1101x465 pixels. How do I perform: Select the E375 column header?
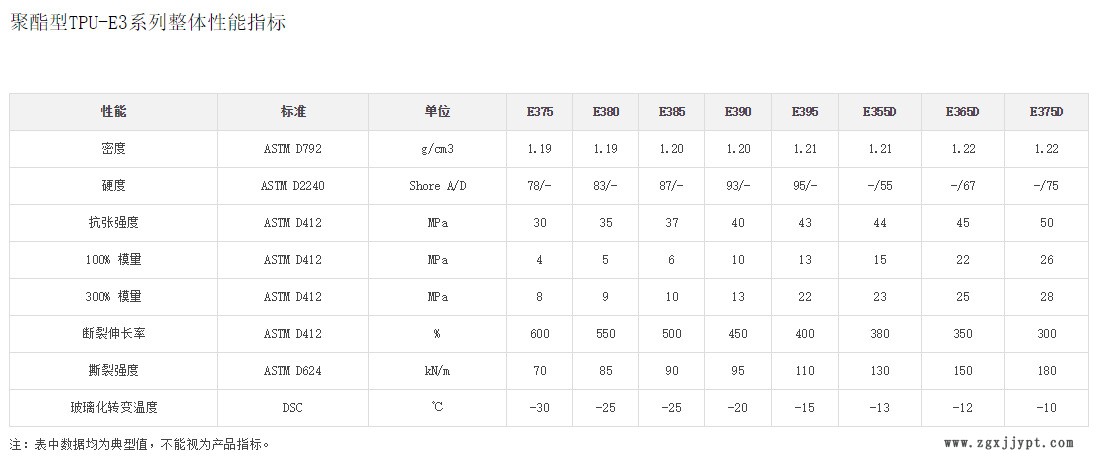click(540, 111)
